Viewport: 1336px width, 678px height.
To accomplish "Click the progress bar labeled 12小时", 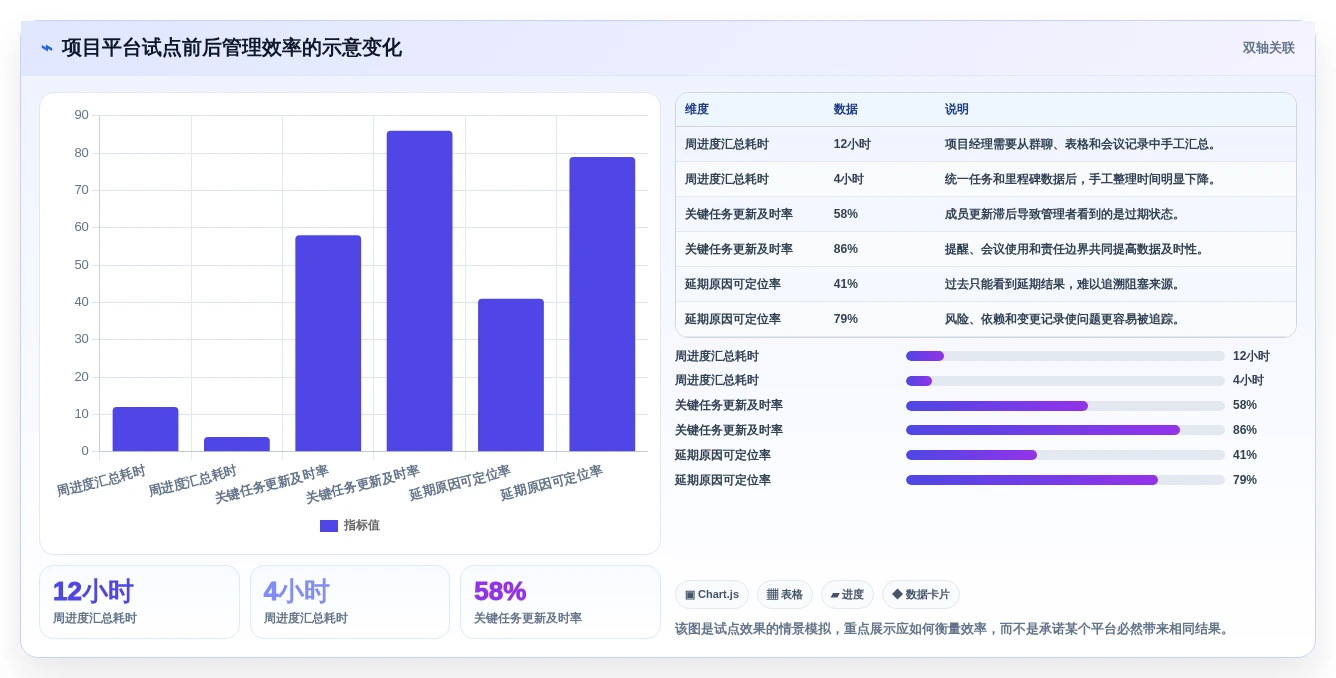I will pos(1065,356).
